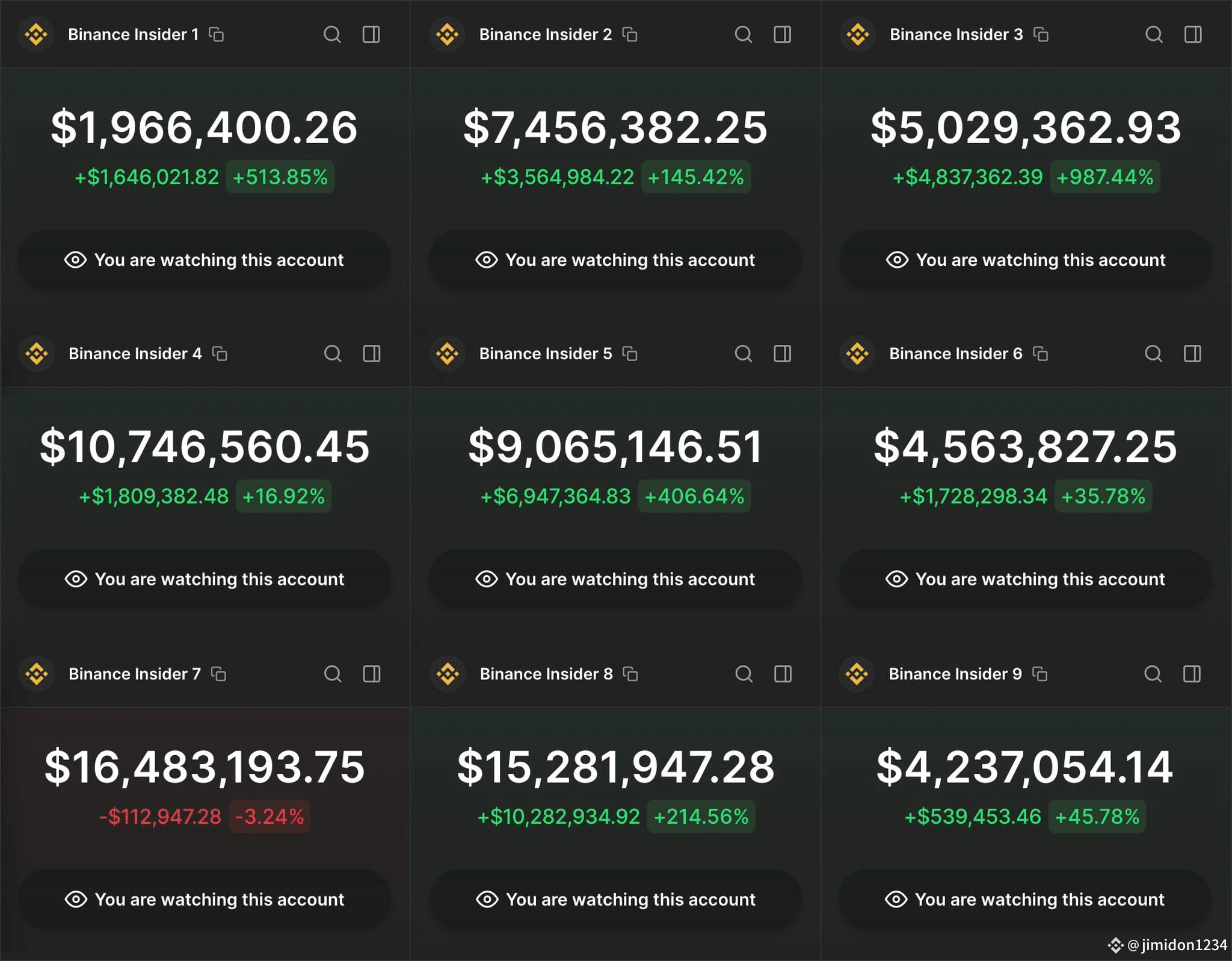The width and height of the screenshot is (1232, 961).
Task: Copy the Binance Insider 7 address
Action: coord(218,674)
